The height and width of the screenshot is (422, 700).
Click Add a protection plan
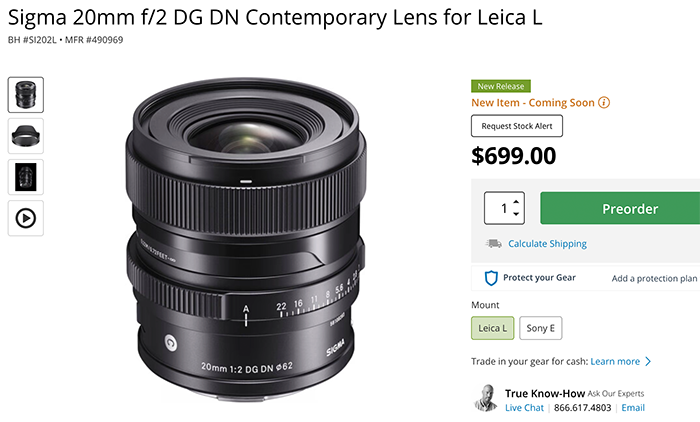click(x=654, y=279)
